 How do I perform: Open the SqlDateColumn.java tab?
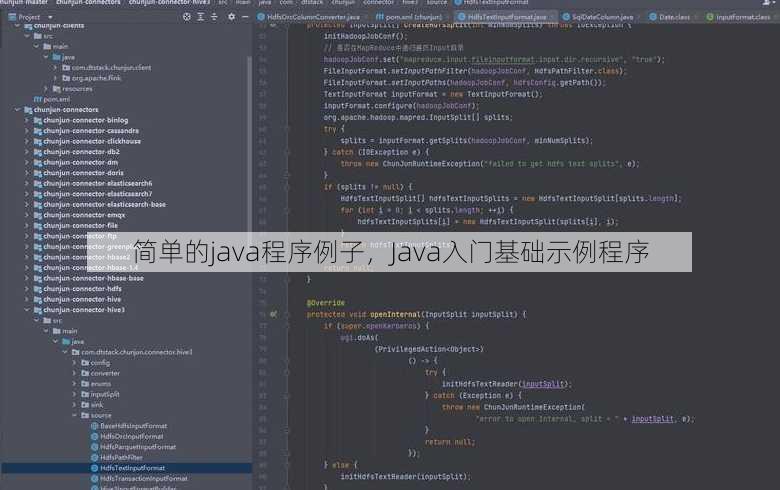point(598,17)
